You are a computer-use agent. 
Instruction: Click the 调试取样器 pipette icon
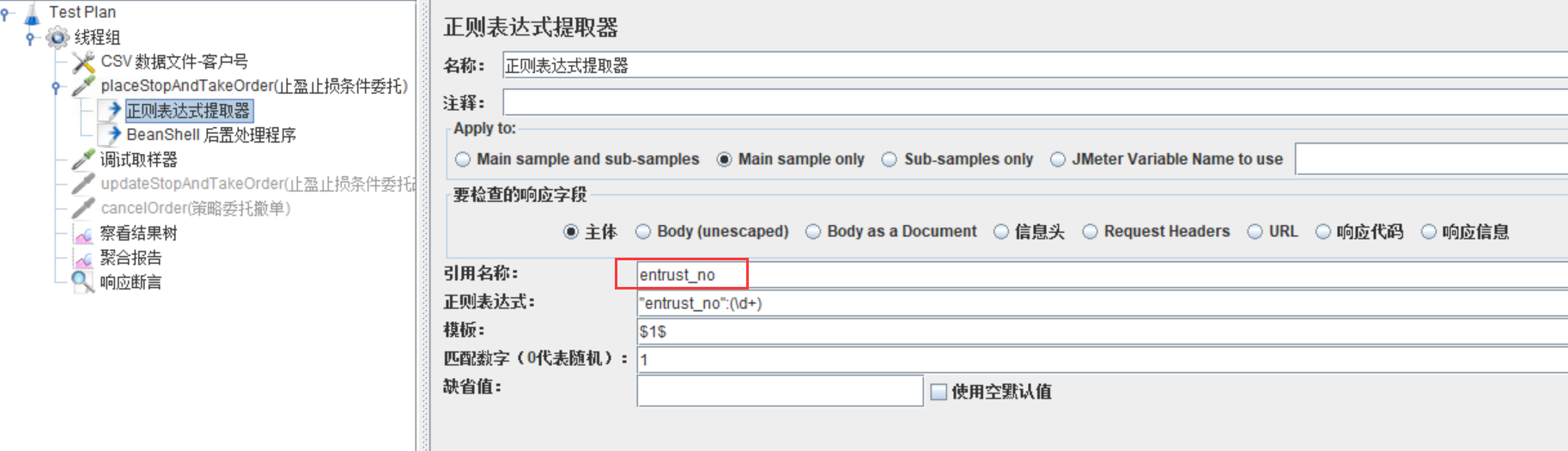coord(83,160)
